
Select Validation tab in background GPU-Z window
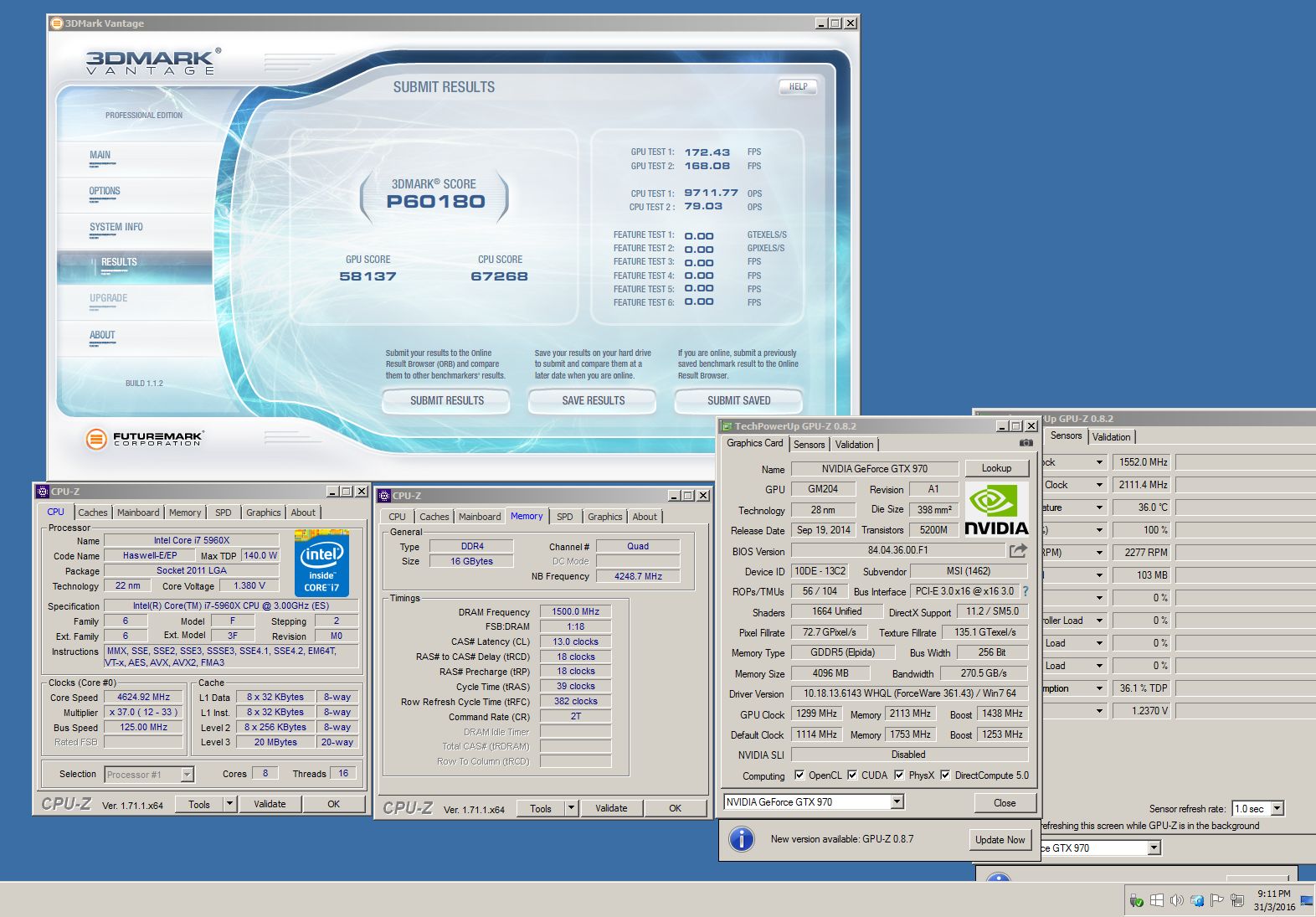pyautogui.click(x=1112, y=437)
